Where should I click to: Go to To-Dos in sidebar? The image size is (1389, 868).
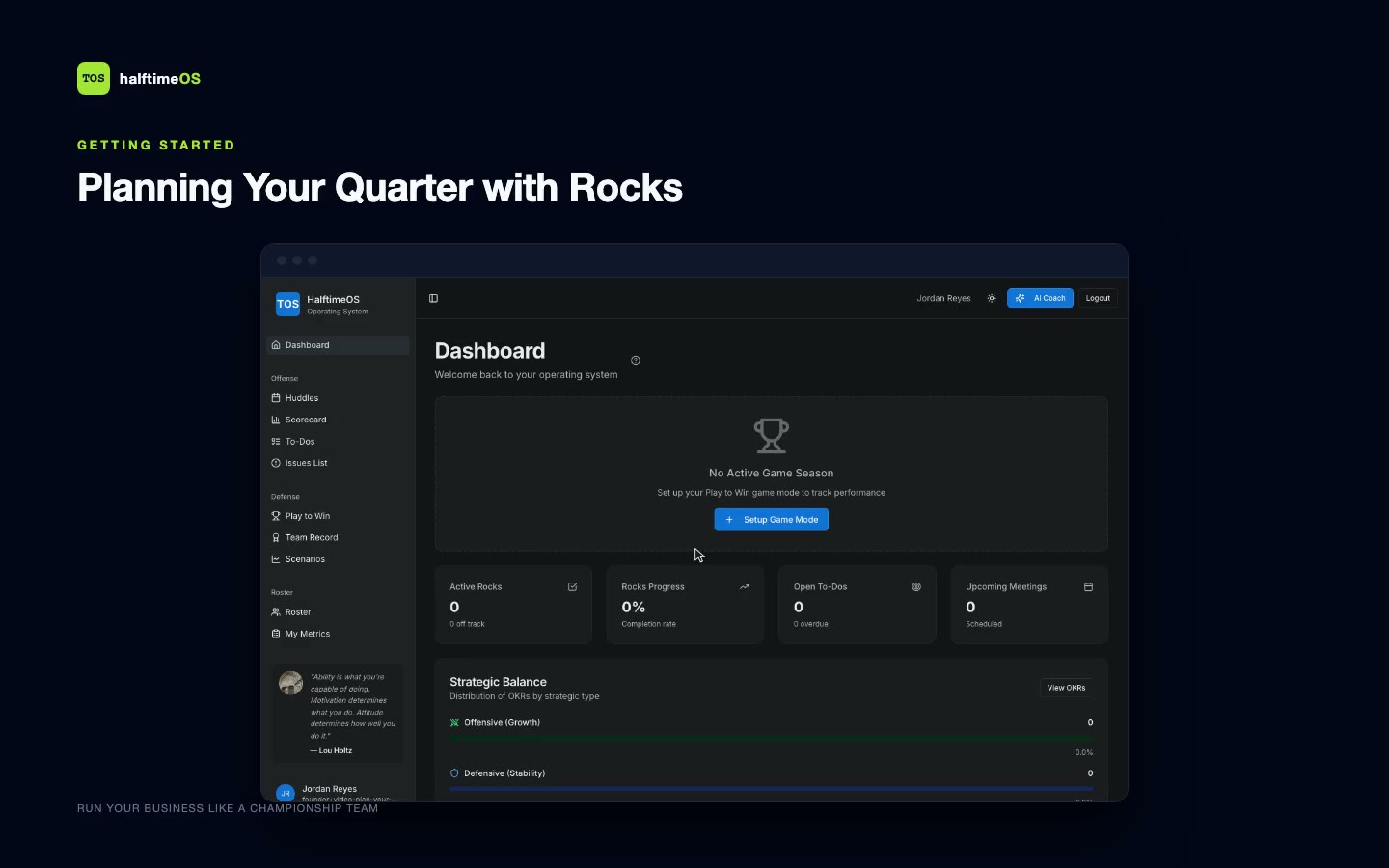point(338,442)
